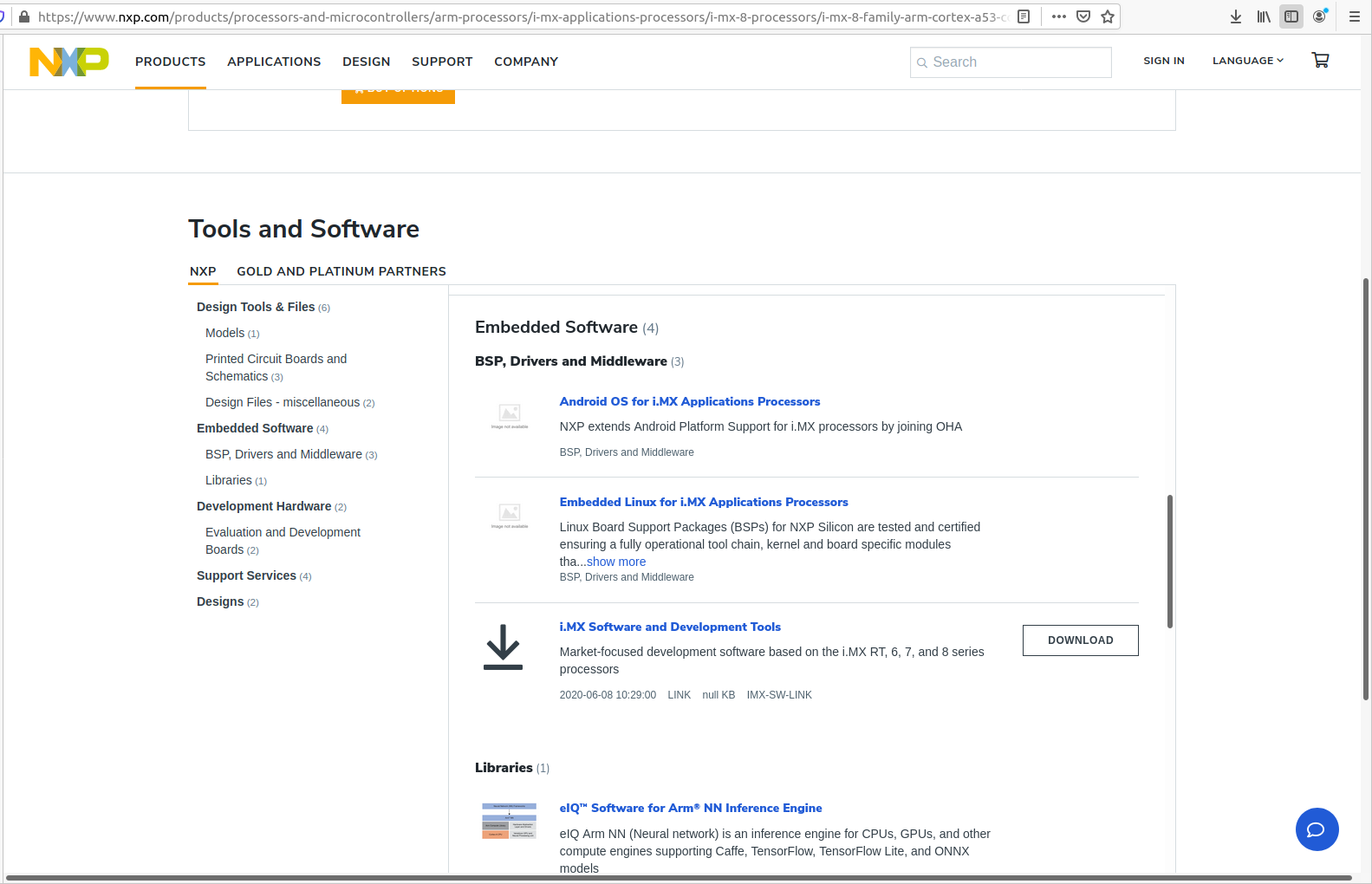Select Design Tools & Files category
1372x884 pixels.
click(263, 307)
